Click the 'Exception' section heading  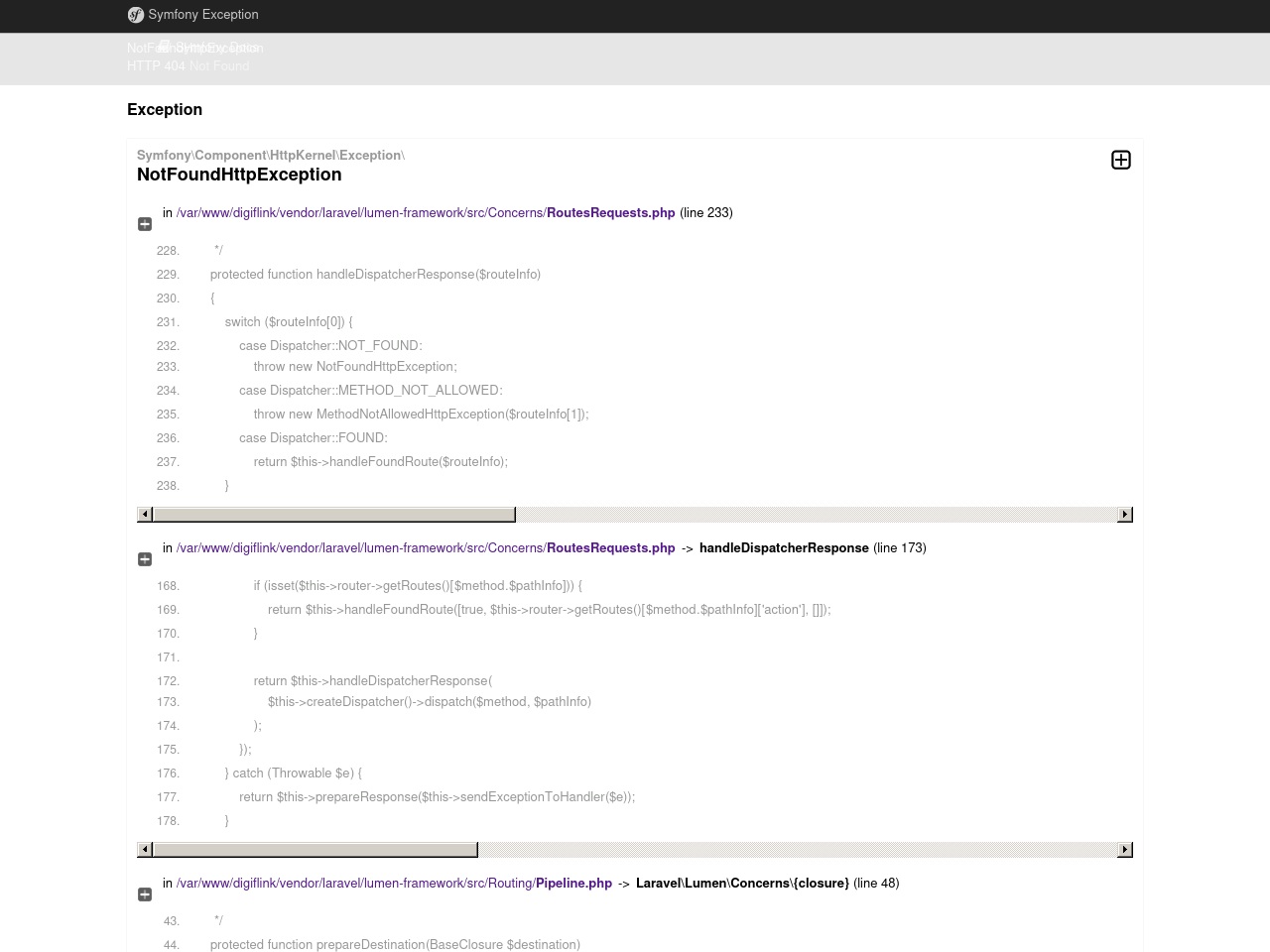pos(165,110)
